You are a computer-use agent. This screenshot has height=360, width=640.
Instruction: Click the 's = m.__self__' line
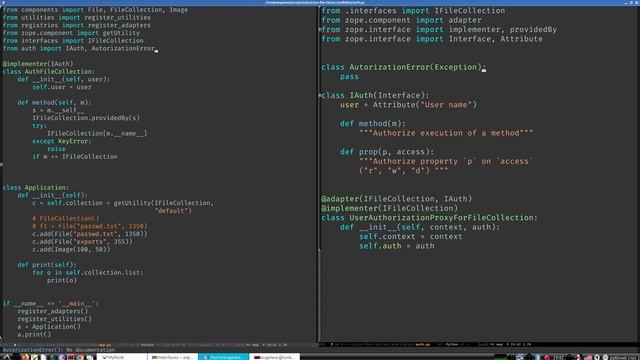[58, 111]
